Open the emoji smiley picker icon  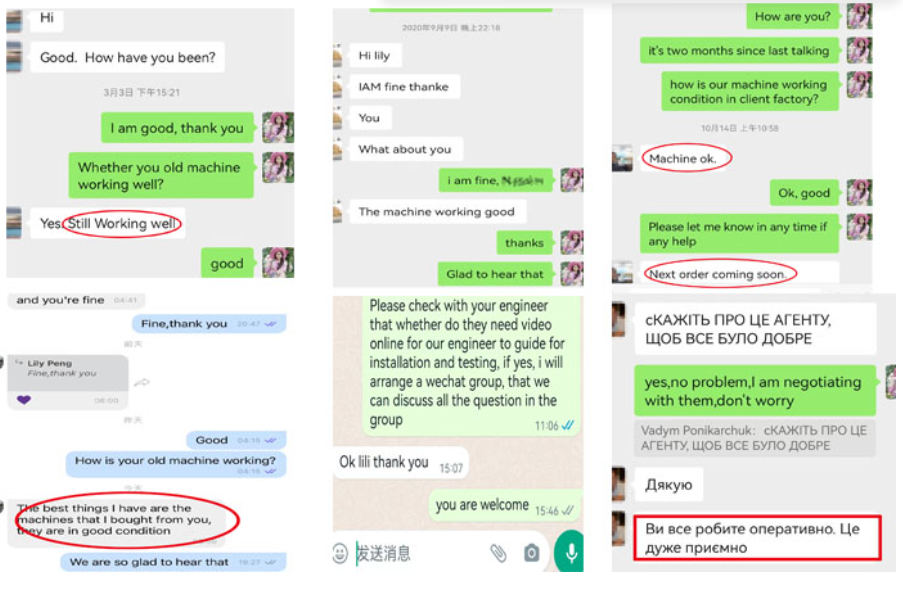340,553
